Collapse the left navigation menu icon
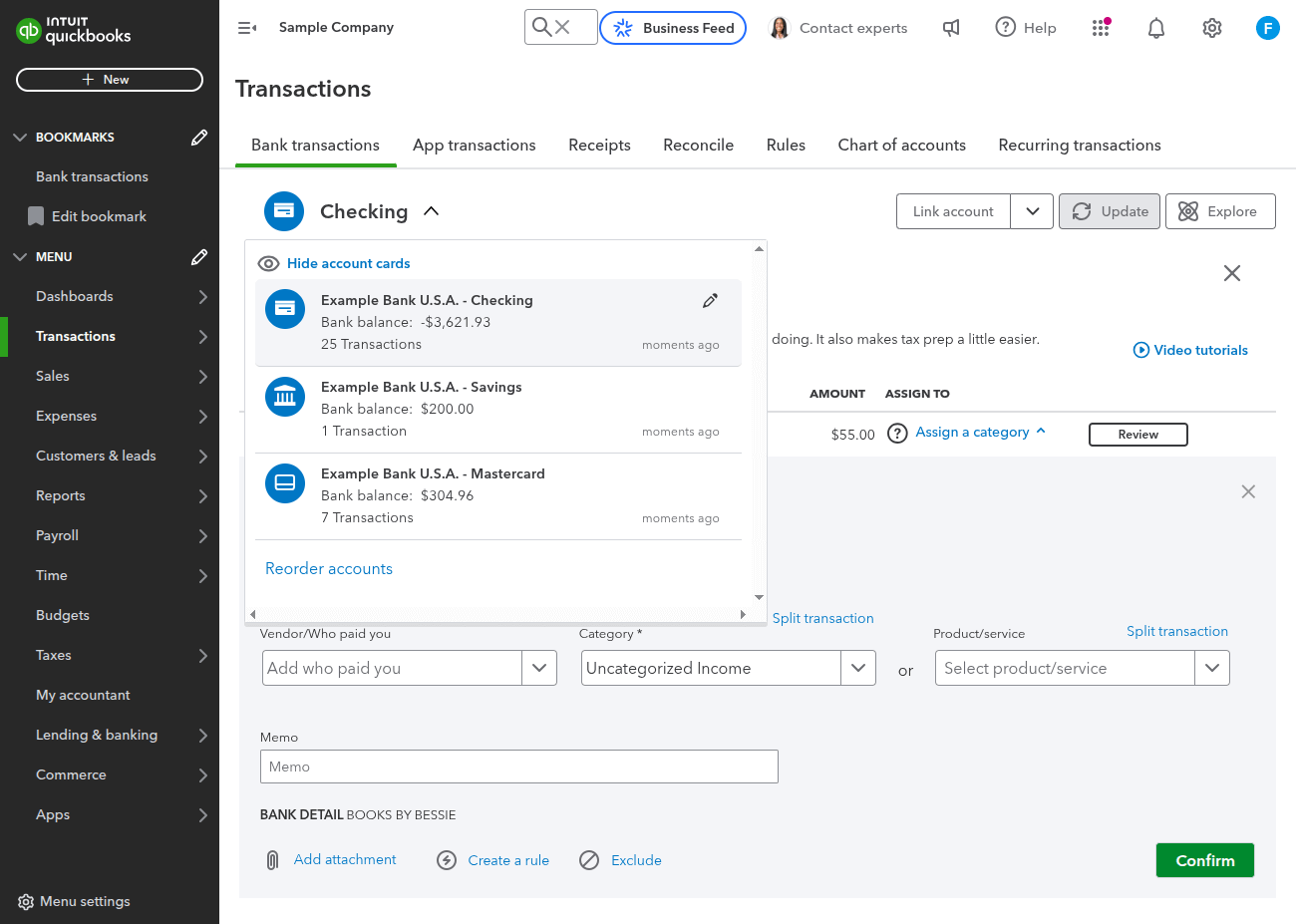Screen dimensions: 1296x924 247,28
